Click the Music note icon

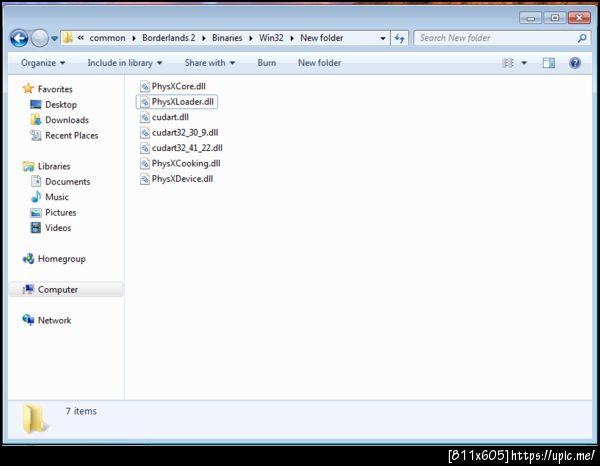[x=36, y=197]
